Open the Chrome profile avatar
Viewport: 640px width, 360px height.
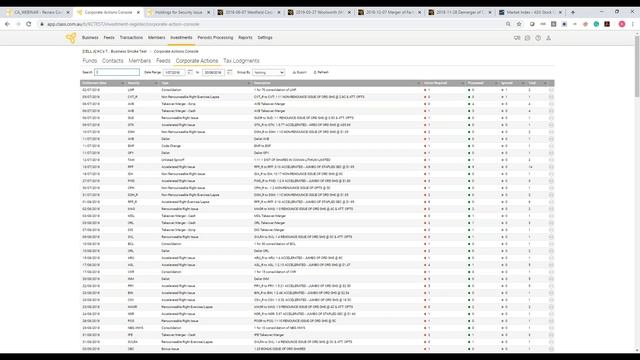[622, 24]
